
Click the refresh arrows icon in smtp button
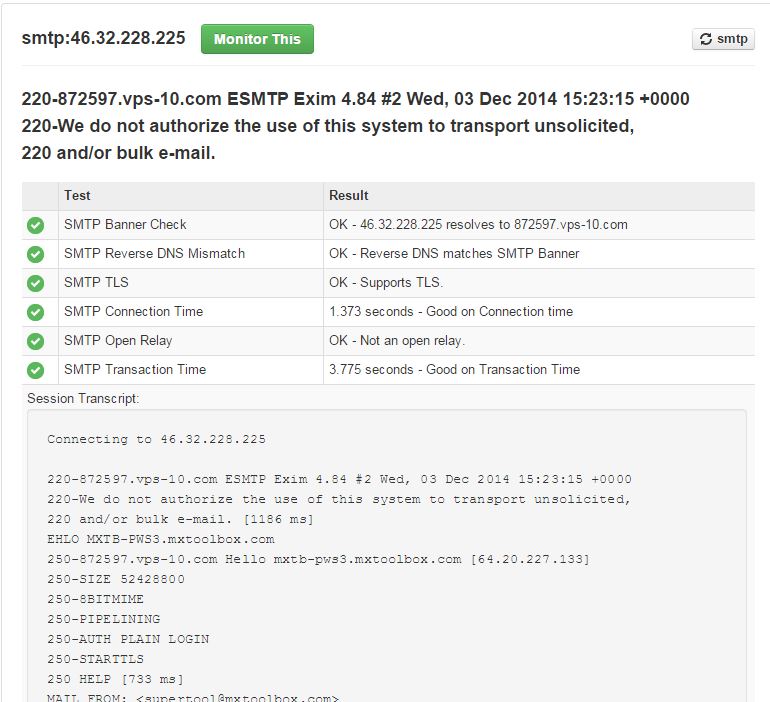point(706,40)
